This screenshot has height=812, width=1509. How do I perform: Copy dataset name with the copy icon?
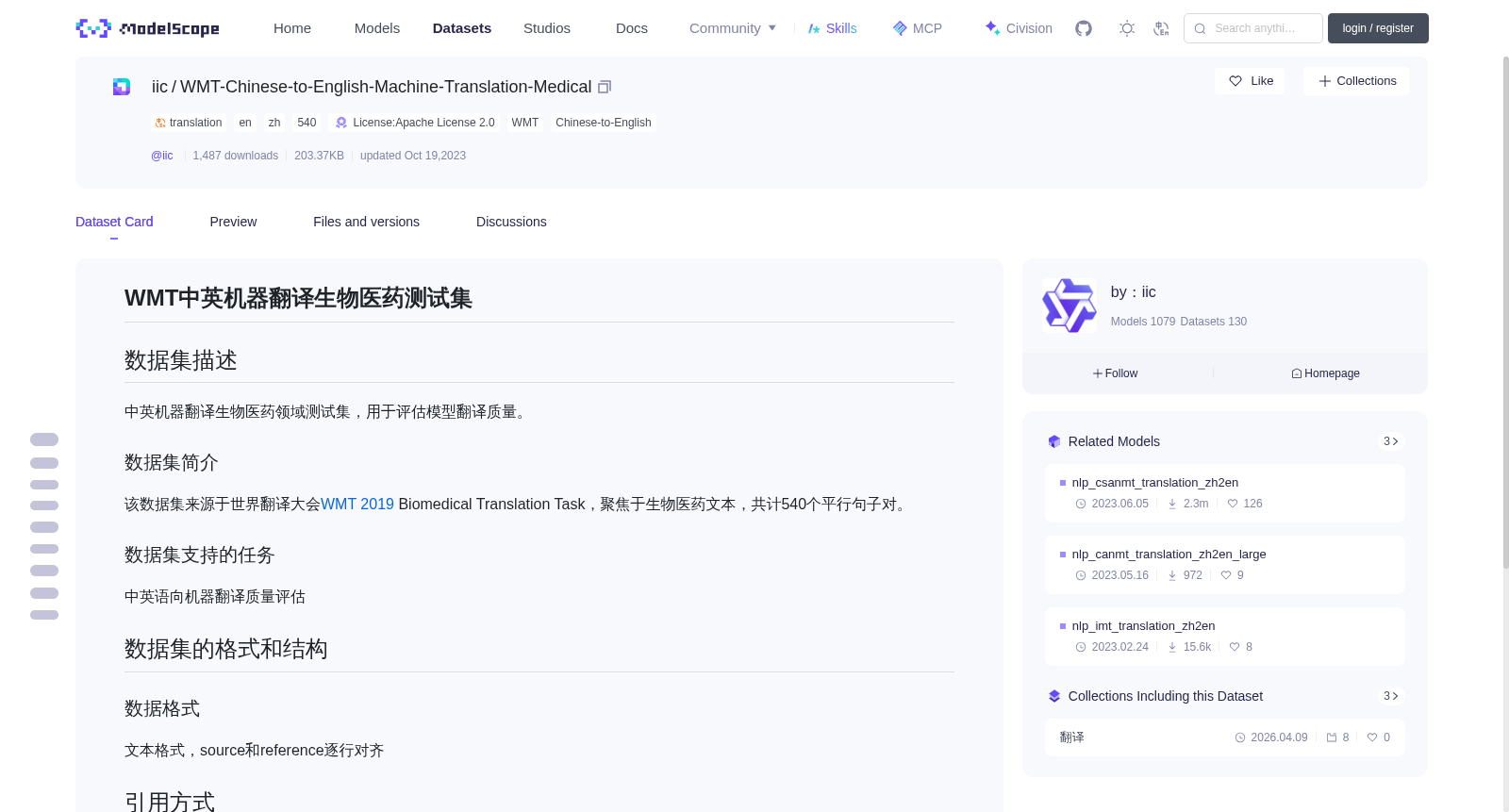(x=605, y=87)
